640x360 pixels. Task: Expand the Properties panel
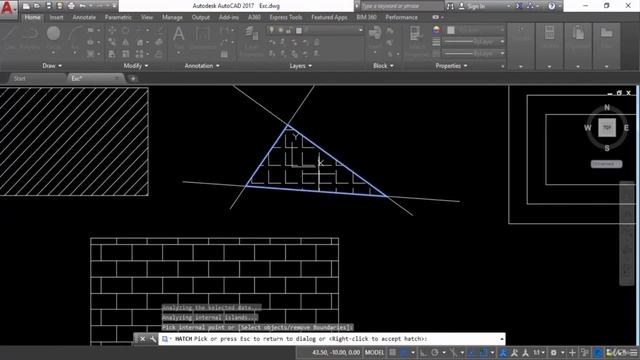pos(451,66)
